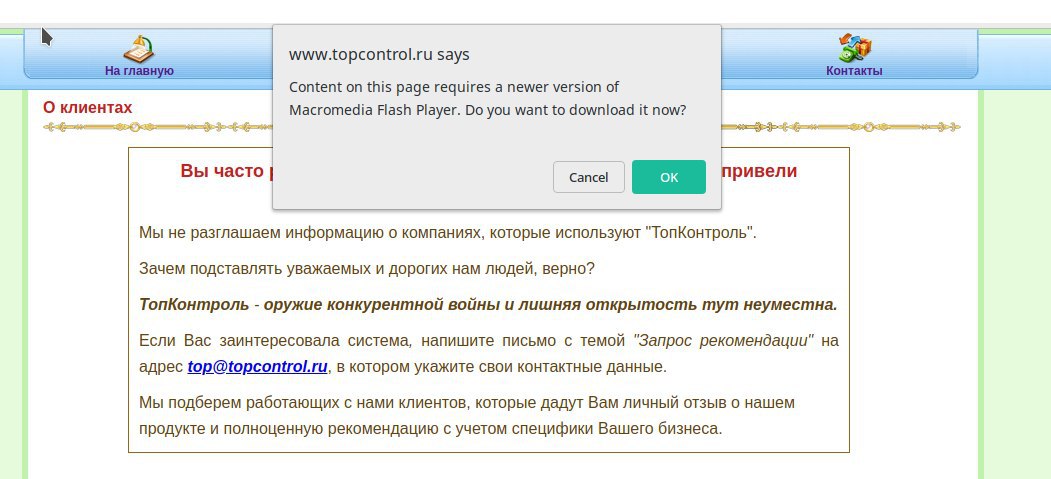Click the paragraph starting 'Мы не разглашаем информацию'
1051x479 pixels.
pos(448,233)
